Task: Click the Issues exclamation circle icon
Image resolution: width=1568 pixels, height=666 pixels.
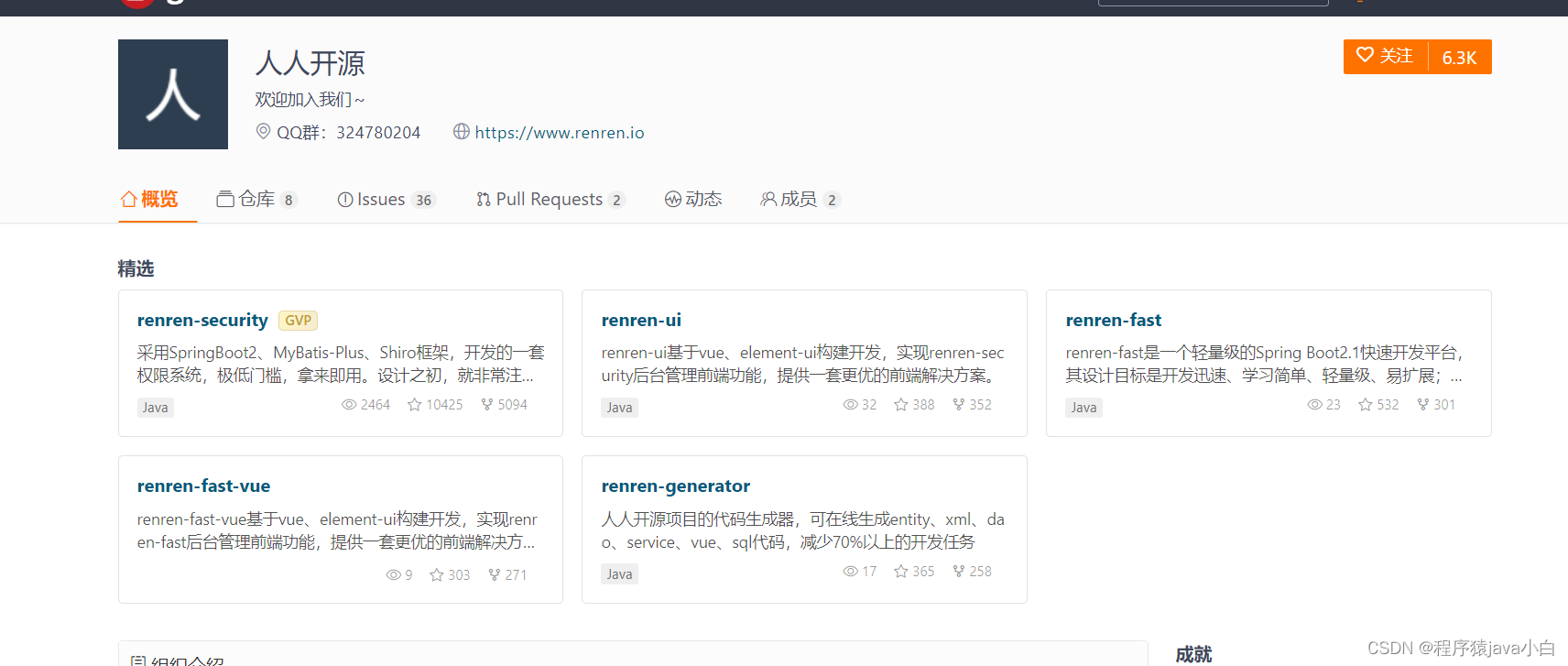Action: [345, 199]
